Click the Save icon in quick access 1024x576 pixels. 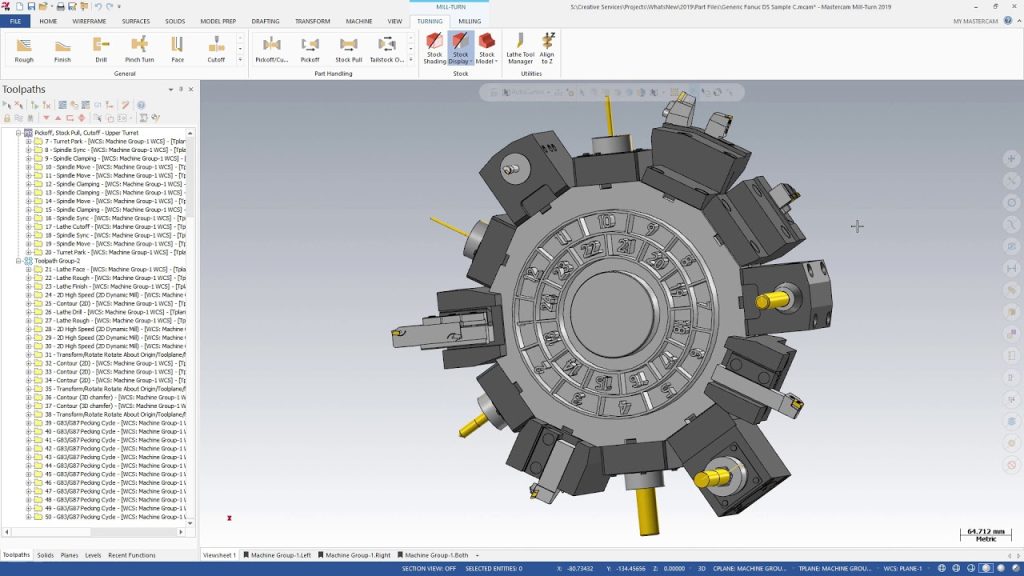click(x=31, y=7)
